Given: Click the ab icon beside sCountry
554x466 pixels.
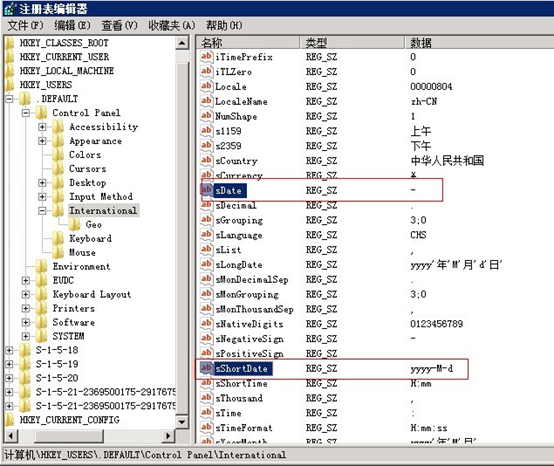Looking at the screenshot, I should pyautogui.click(x=206, y=160).
